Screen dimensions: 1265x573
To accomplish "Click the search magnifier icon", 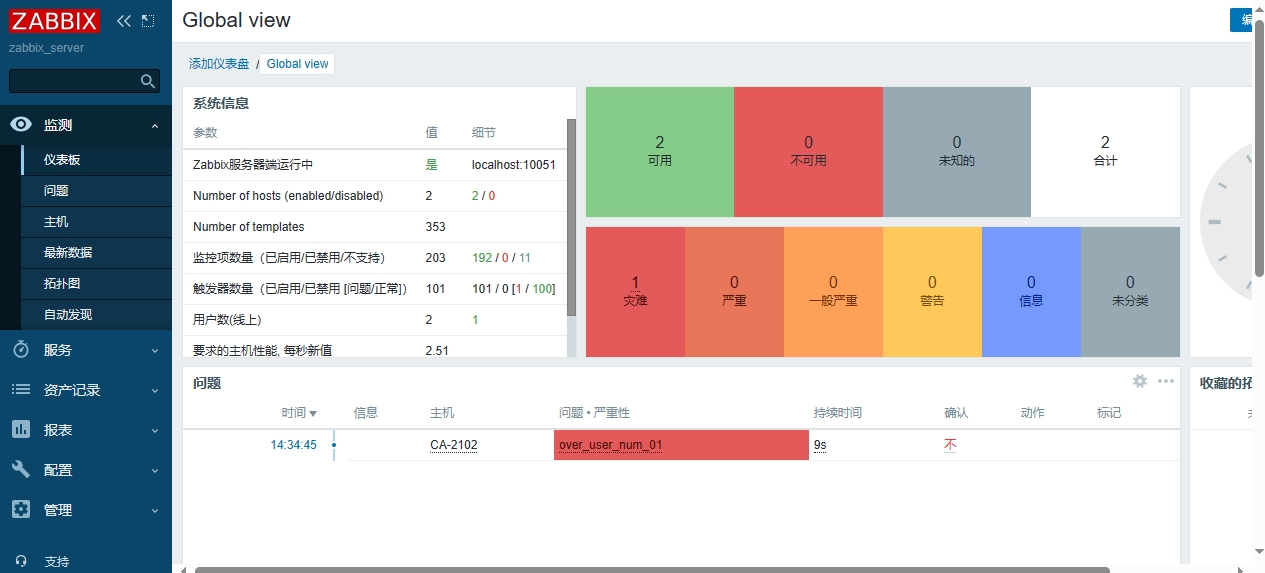I will 148,81.
